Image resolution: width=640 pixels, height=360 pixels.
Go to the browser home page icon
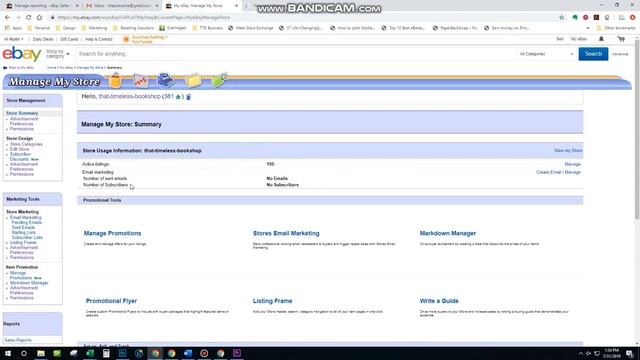tap(39, 18)
